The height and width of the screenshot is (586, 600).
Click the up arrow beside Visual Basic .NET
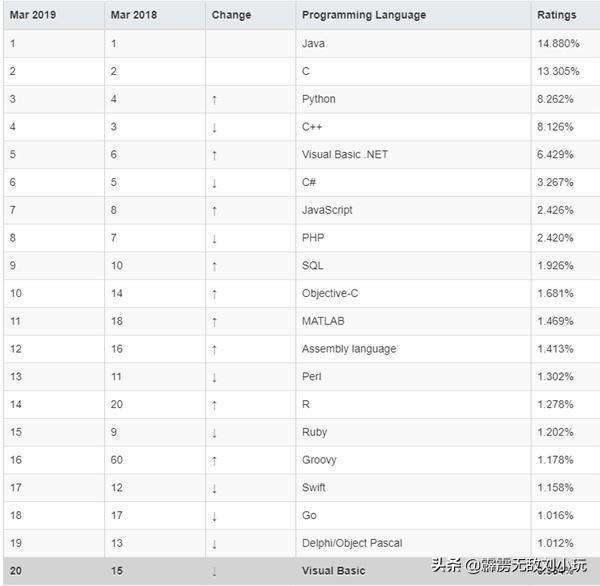click(x=214, y=156)
